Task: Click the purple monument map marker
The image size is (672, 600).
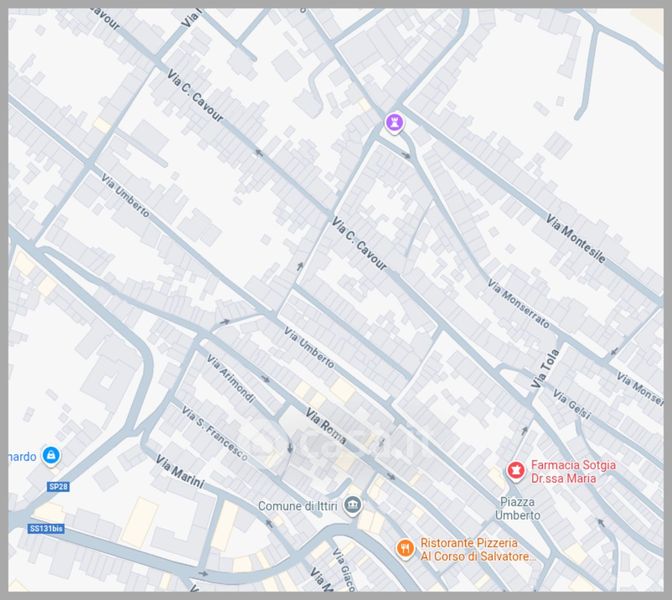Action: tap(396, 123)
